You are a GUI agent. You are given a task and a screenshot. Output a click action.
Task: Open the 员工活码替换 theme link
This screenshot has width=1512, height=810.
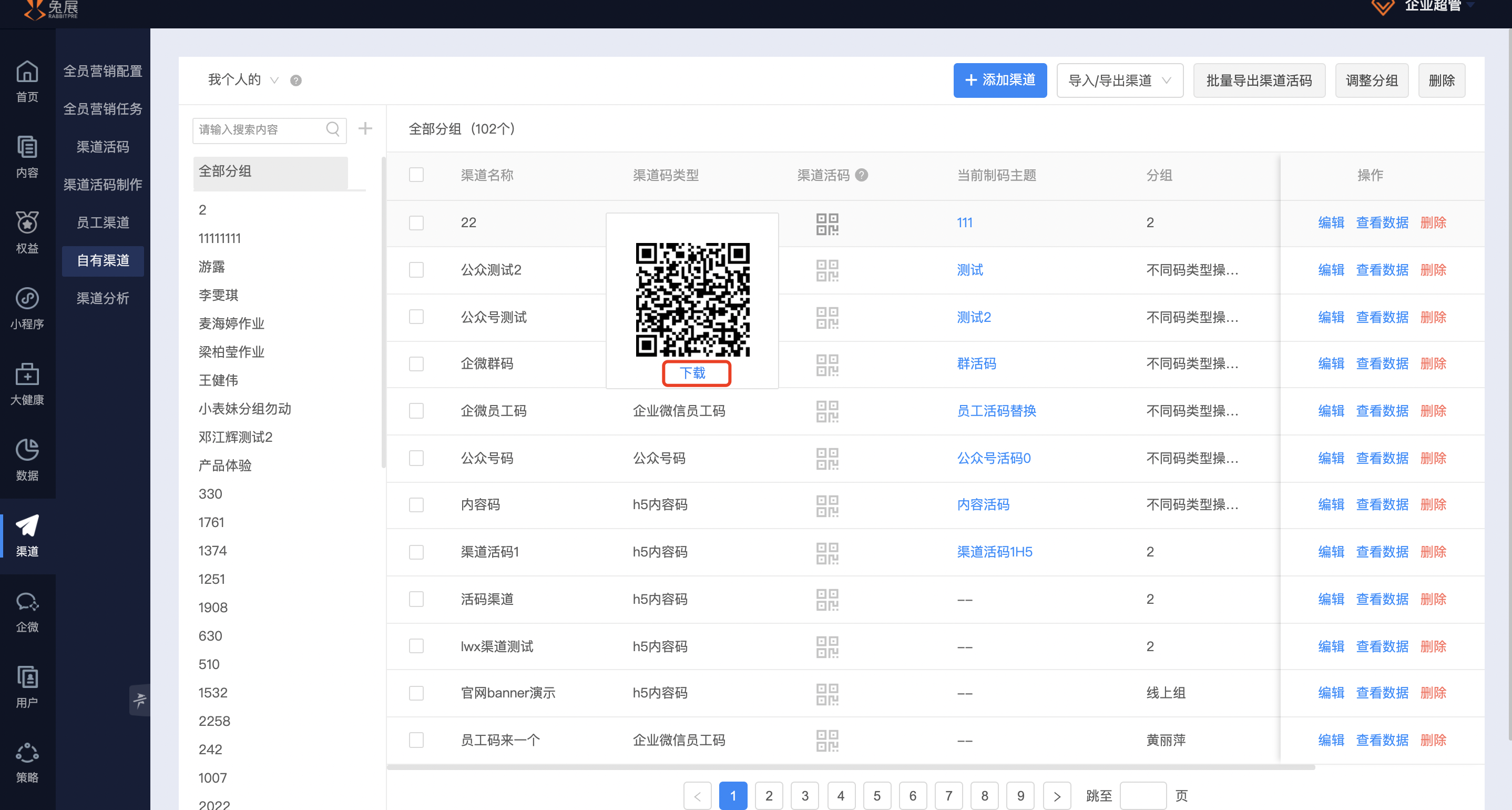point(997,411)
